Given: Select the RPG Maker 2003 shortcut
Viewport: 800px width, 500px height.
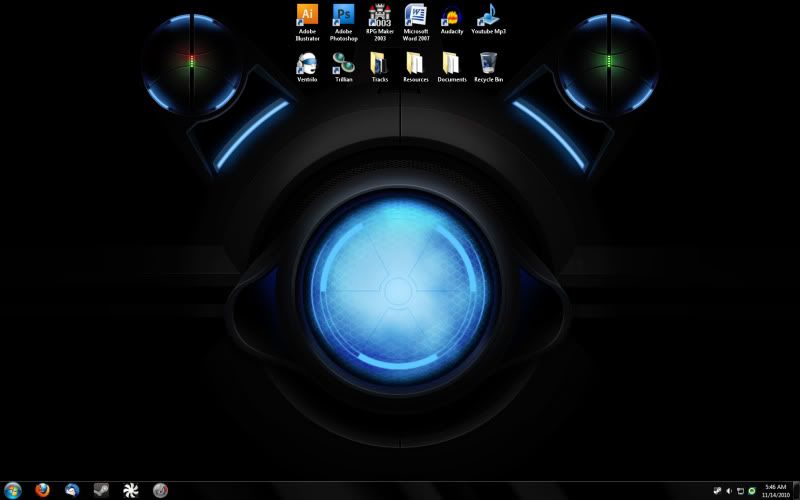Looking at the screenshot, I should pyautogui.click(x=380, y=22).
